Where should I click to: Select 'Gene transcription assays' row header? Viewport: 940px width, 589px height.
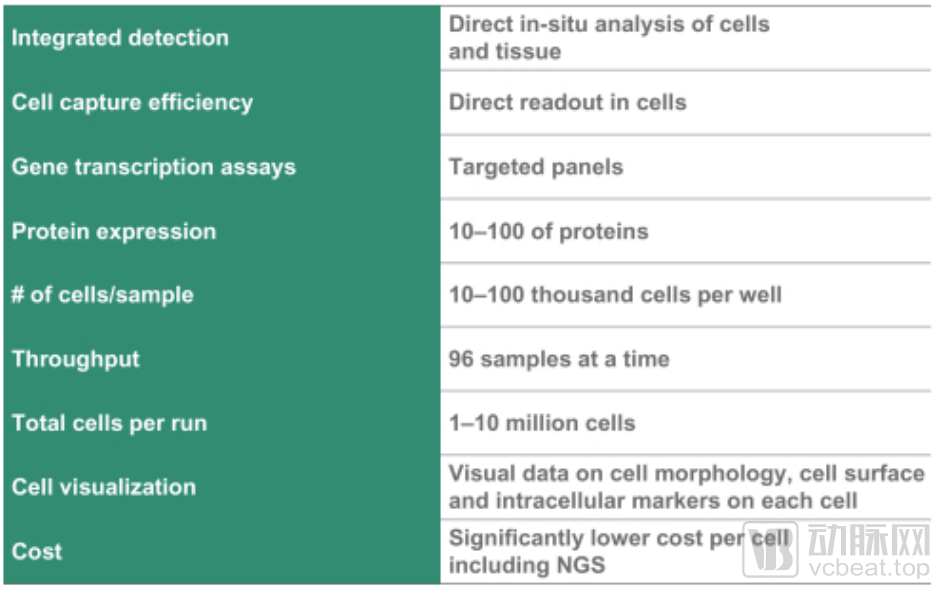pos(154,166)
